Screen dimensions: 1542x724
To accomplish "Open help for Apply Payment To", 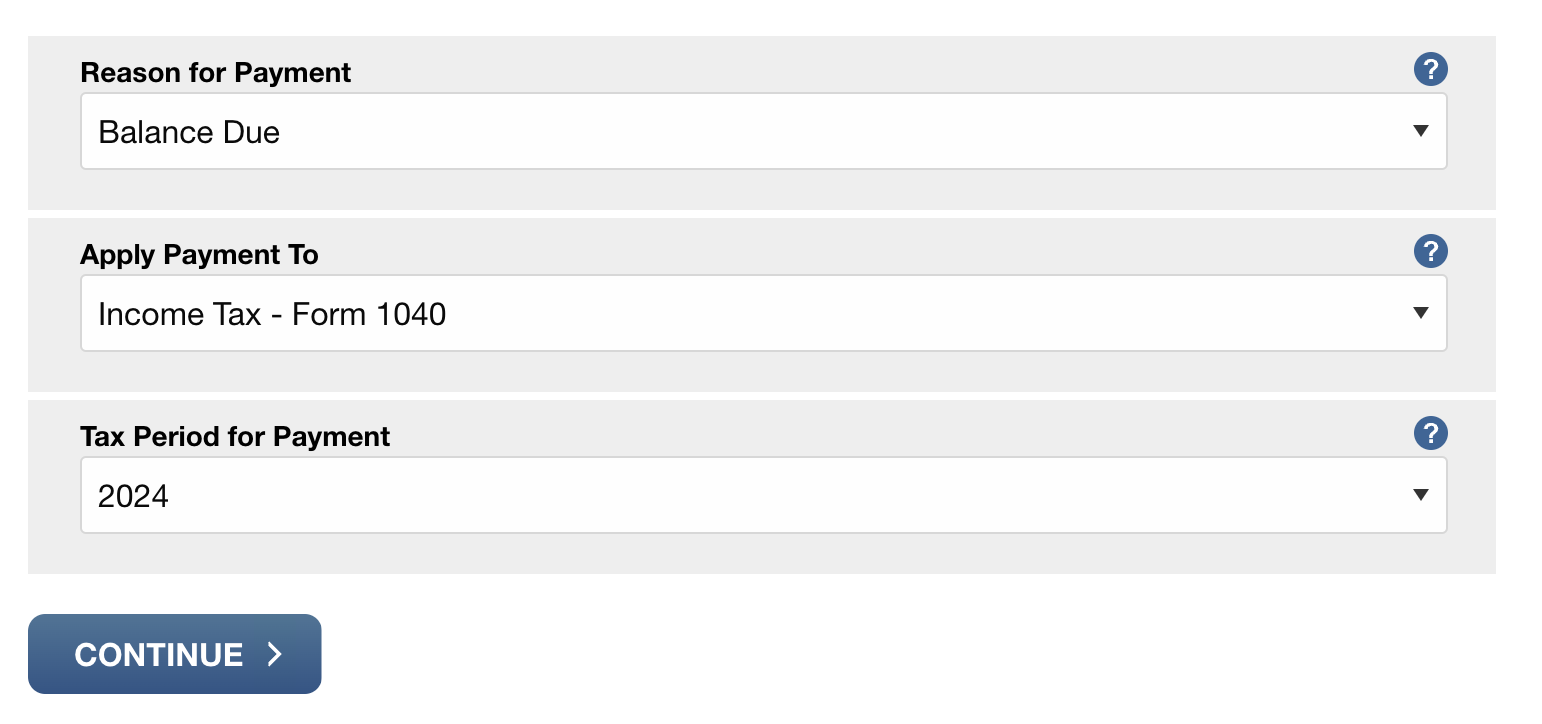I will coord(1430,252).
